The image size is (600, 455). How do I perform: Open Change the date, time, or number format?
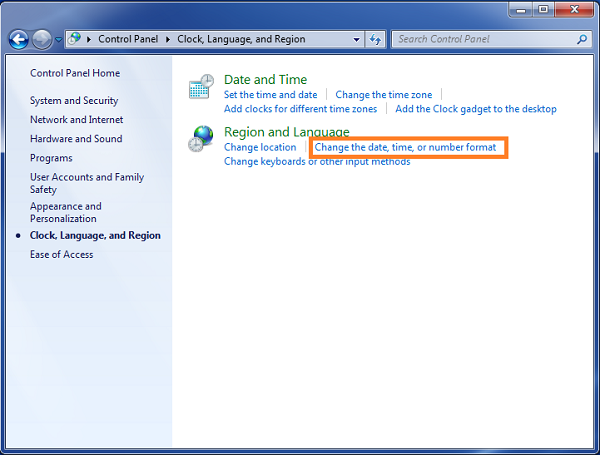coord(405,148)
